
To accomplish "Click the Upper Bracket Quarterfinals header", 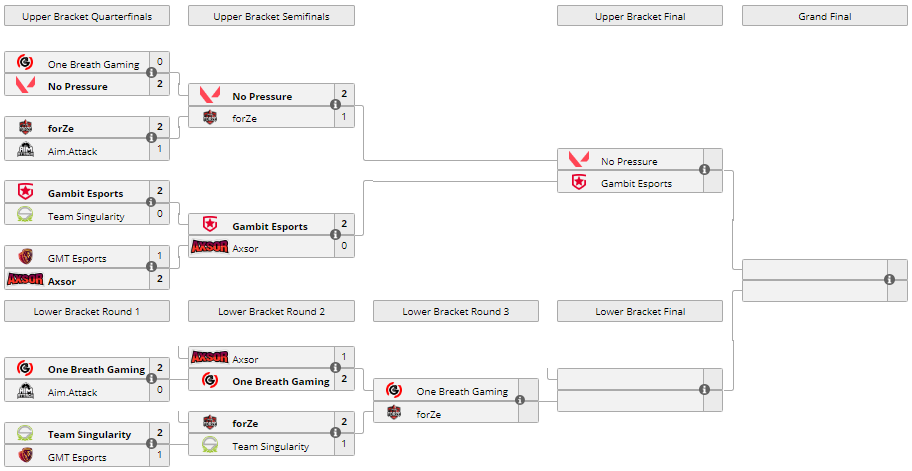I will 86,16.
